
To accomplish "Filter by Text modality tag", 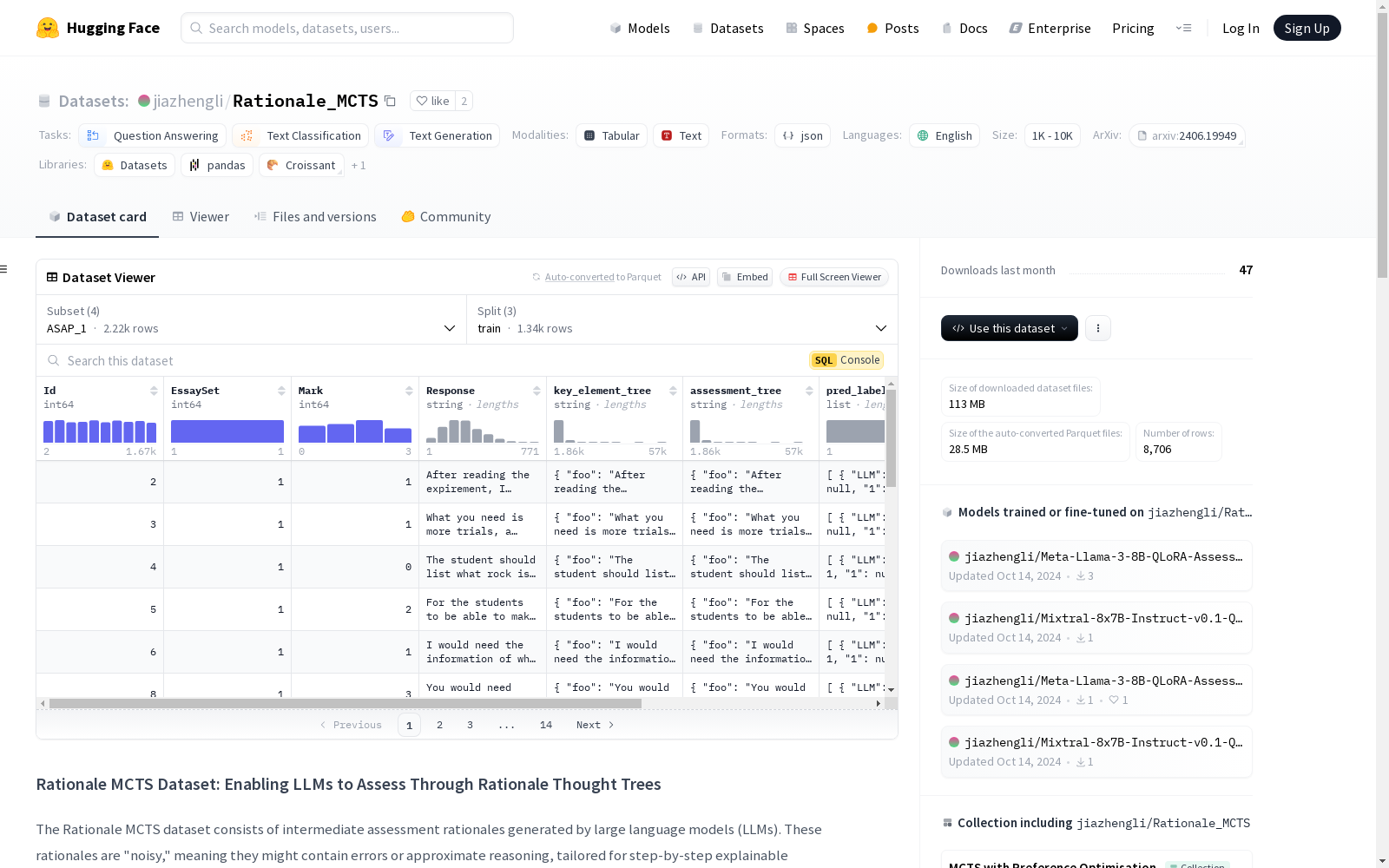I will (x=681, y=135).
